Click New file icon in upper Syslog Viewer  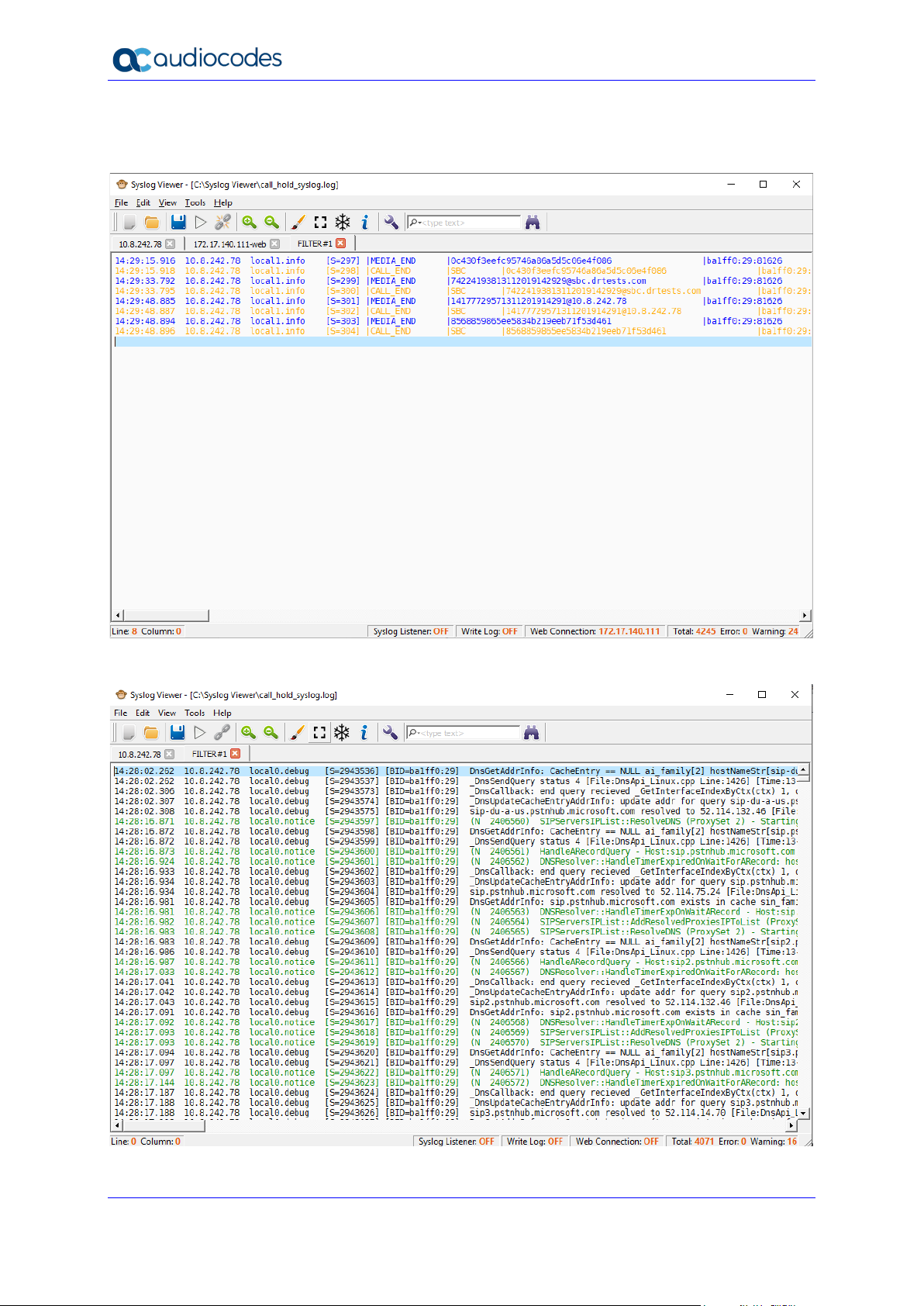coord(129,223)
